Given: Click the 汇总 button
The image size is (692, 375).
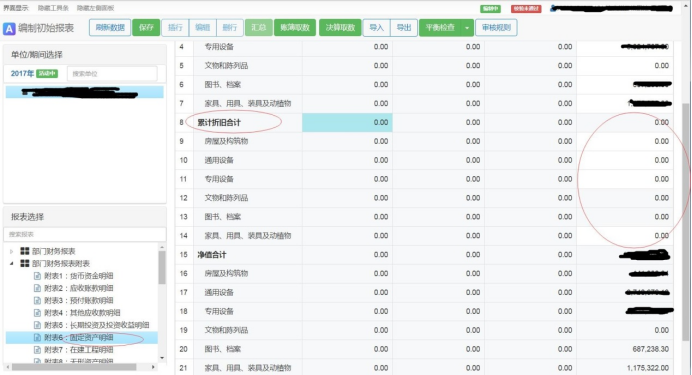Looking at the screenshot, I should [x=259, y=28].
